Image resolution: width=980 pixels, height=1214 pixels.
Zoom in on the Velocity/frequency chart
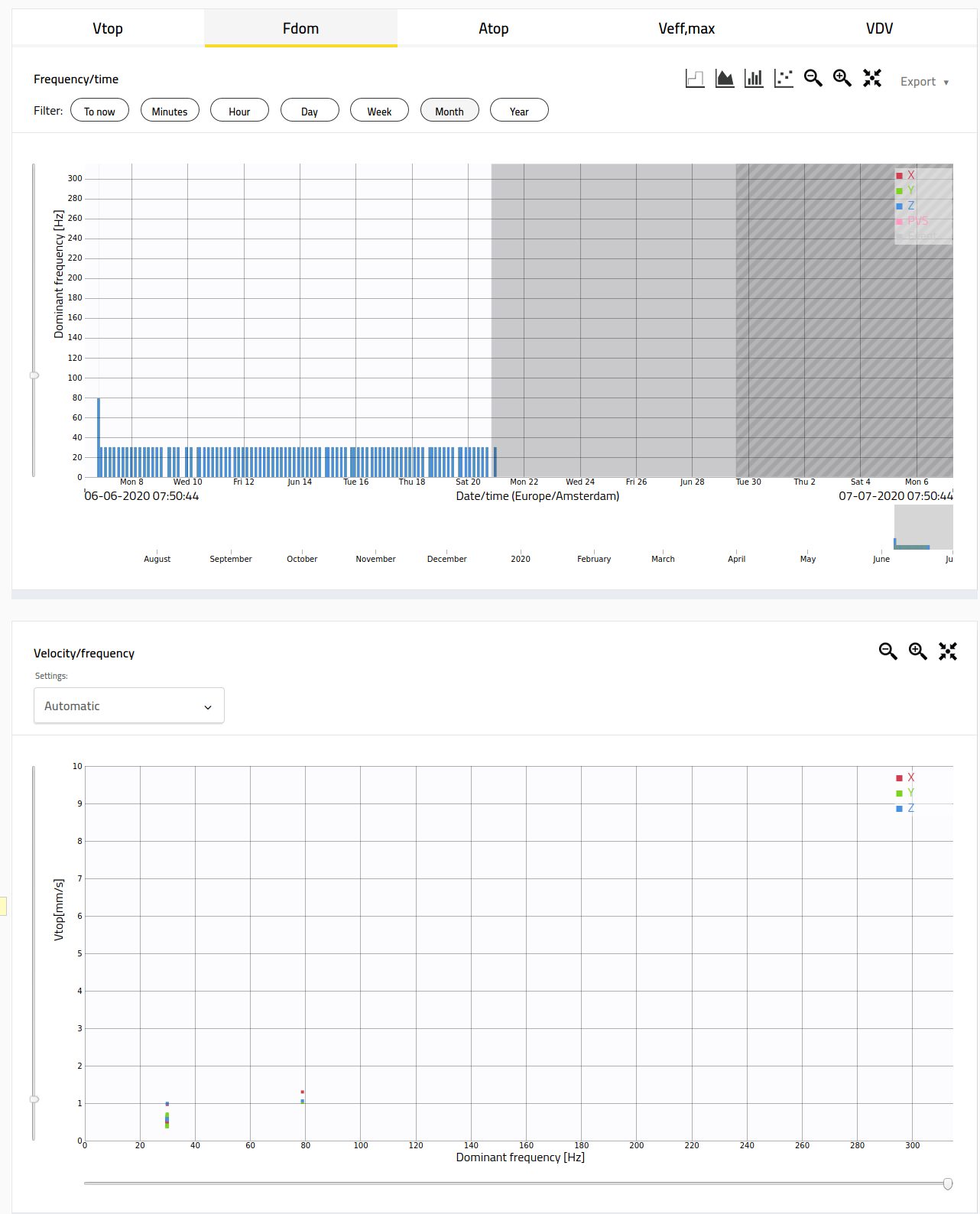(x=918, y=651)
